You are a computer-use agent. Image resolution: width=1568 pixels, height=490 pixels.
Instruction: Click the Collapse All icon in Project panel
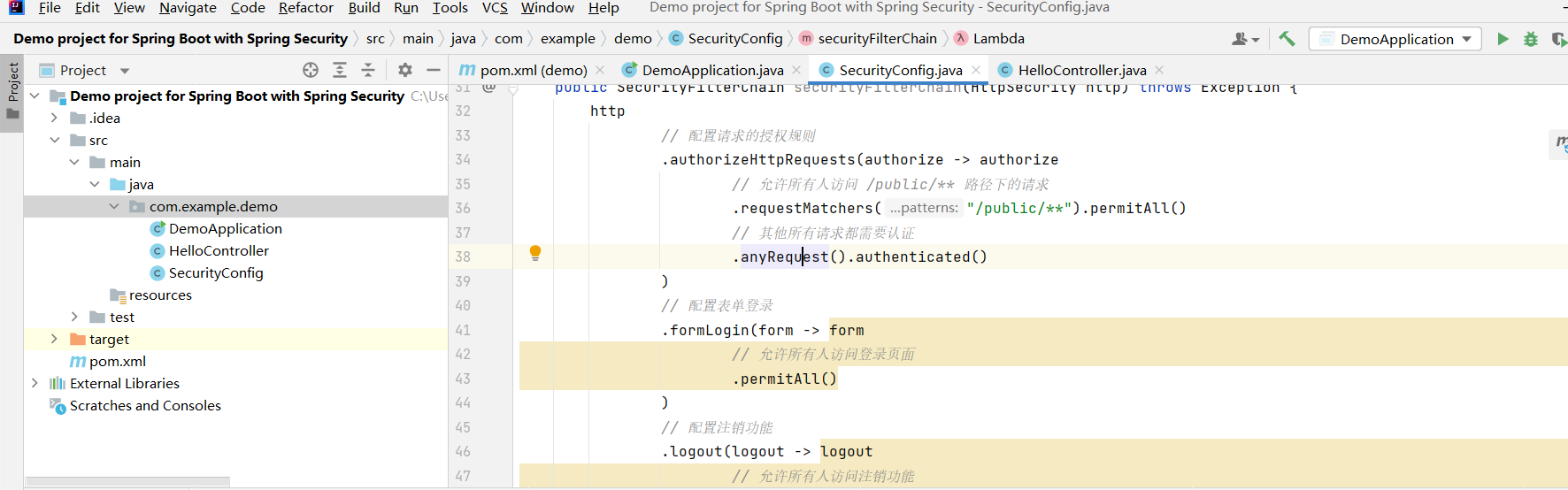[x=368, y=70]
